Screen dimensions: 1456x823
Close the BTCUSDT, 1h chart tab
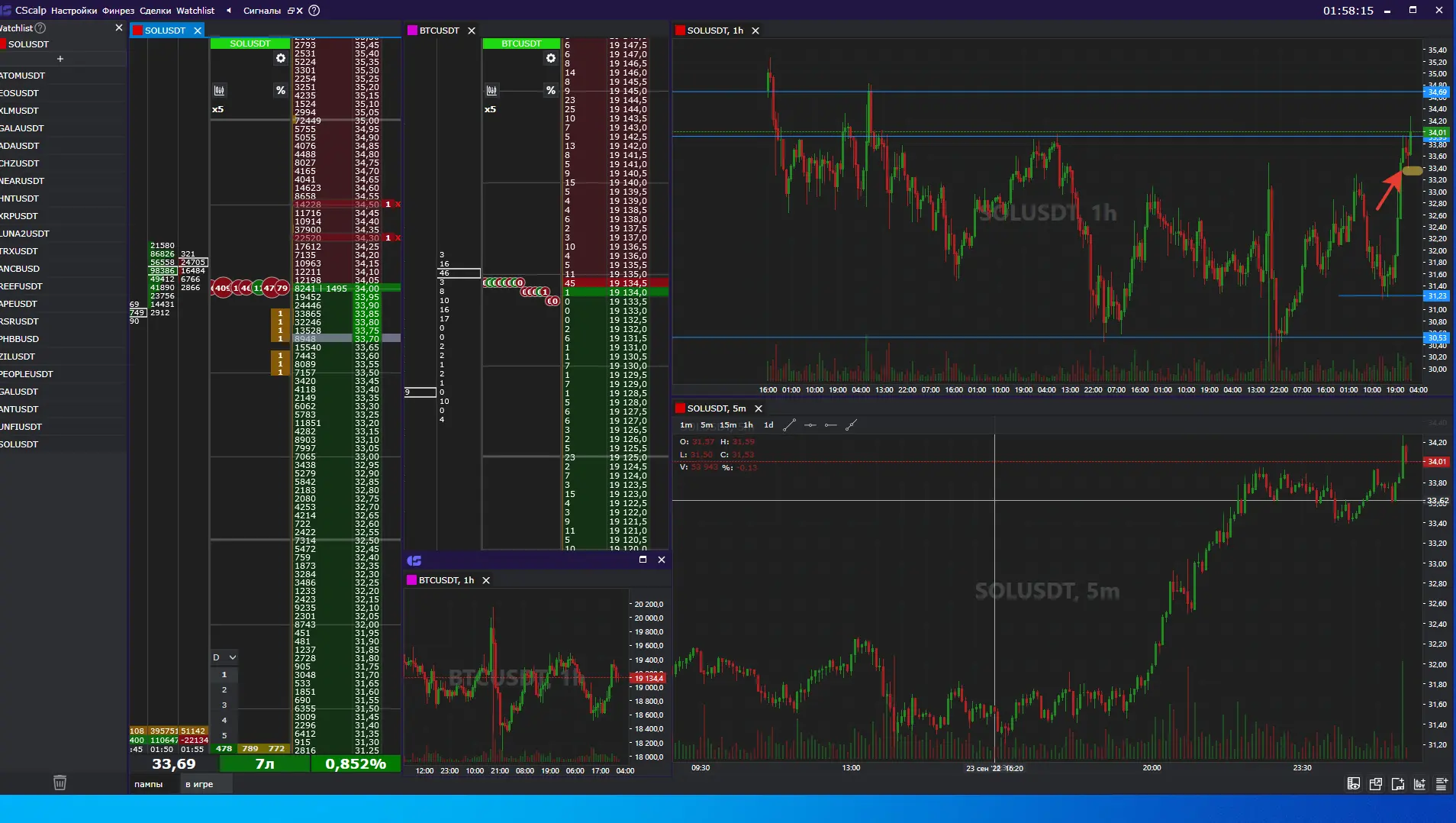click(486, 580)
